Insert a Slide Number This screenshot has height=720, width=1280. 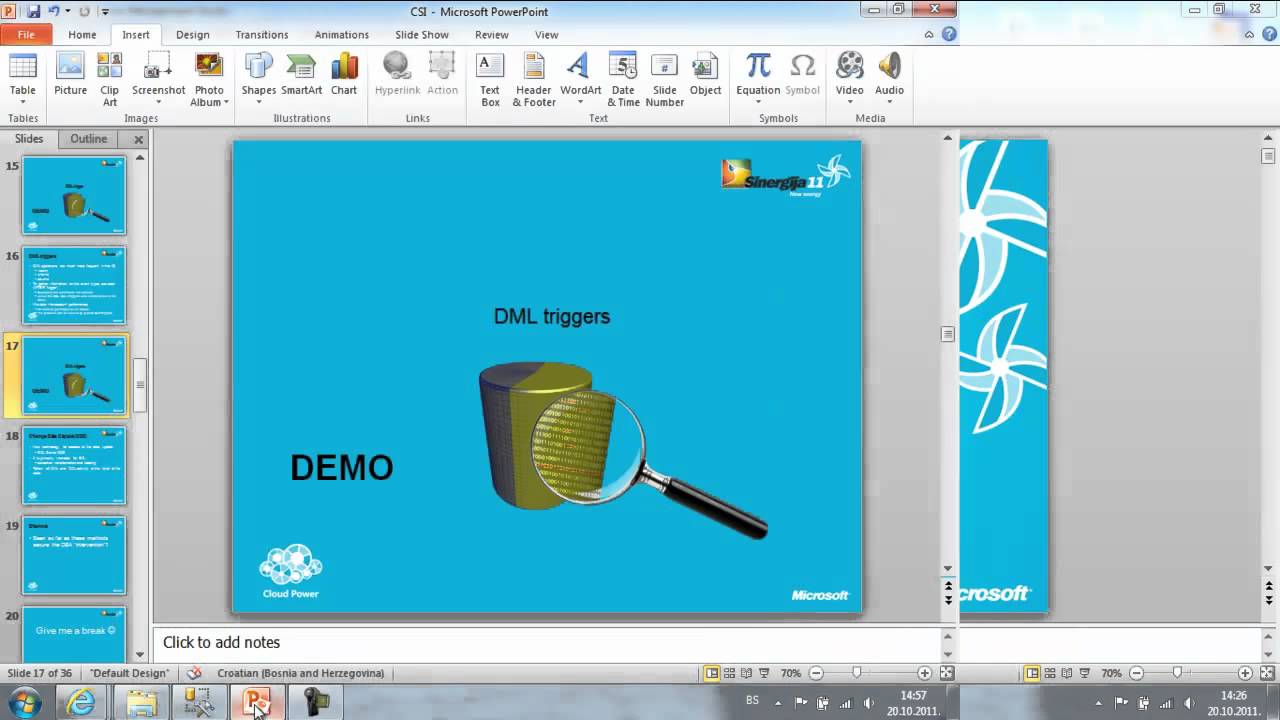point(664,79)
